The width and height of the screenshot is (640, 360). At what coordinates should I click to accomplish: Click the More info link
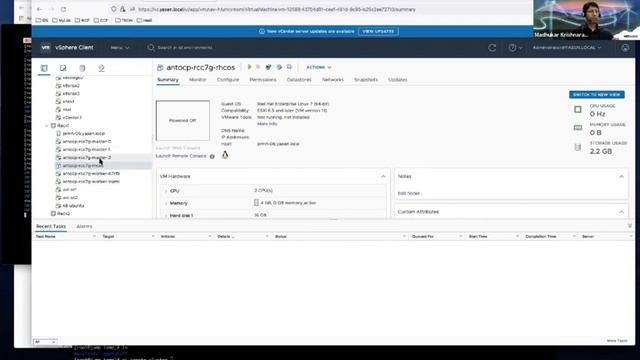click(267, 124)
